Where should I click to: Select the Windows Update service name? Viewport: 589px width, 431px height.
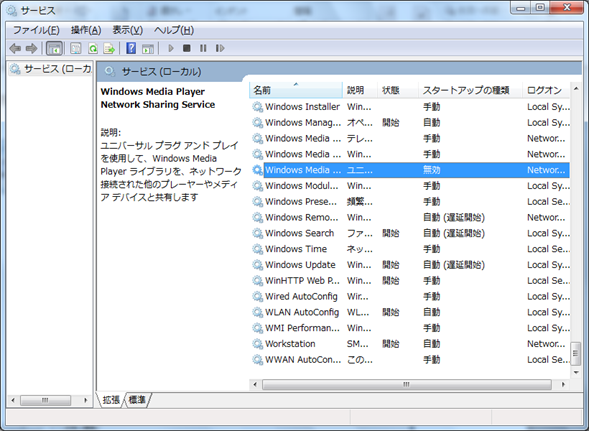click(x=300, y=265)
